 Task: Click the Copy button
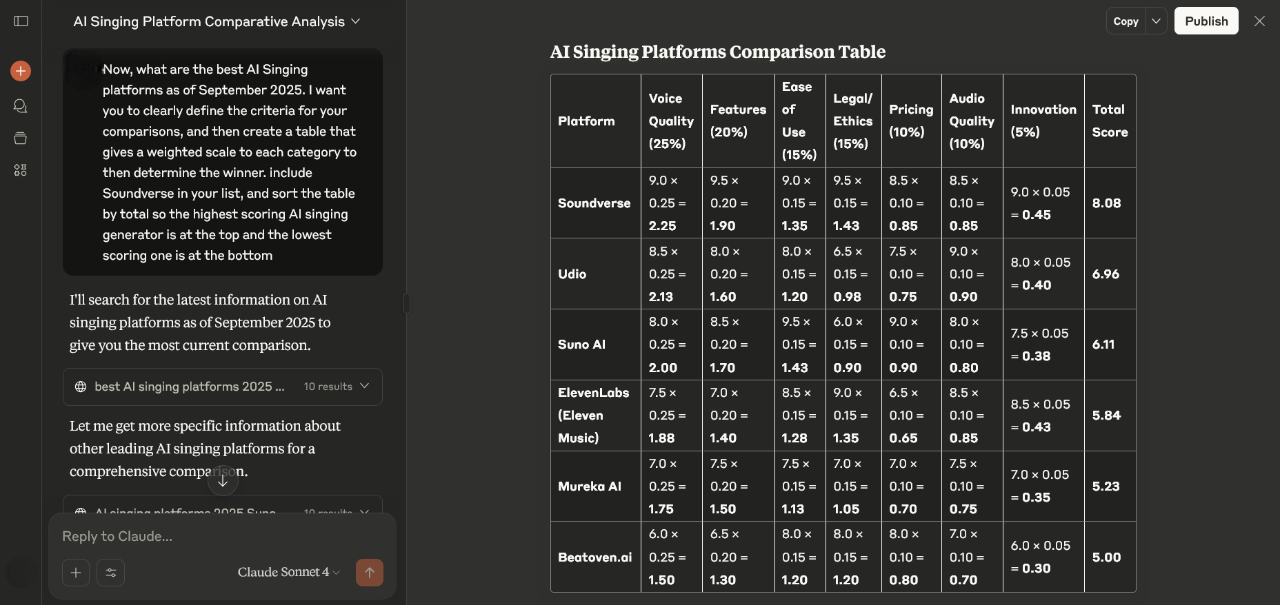pyautogui.click(x=1126, y=21)
